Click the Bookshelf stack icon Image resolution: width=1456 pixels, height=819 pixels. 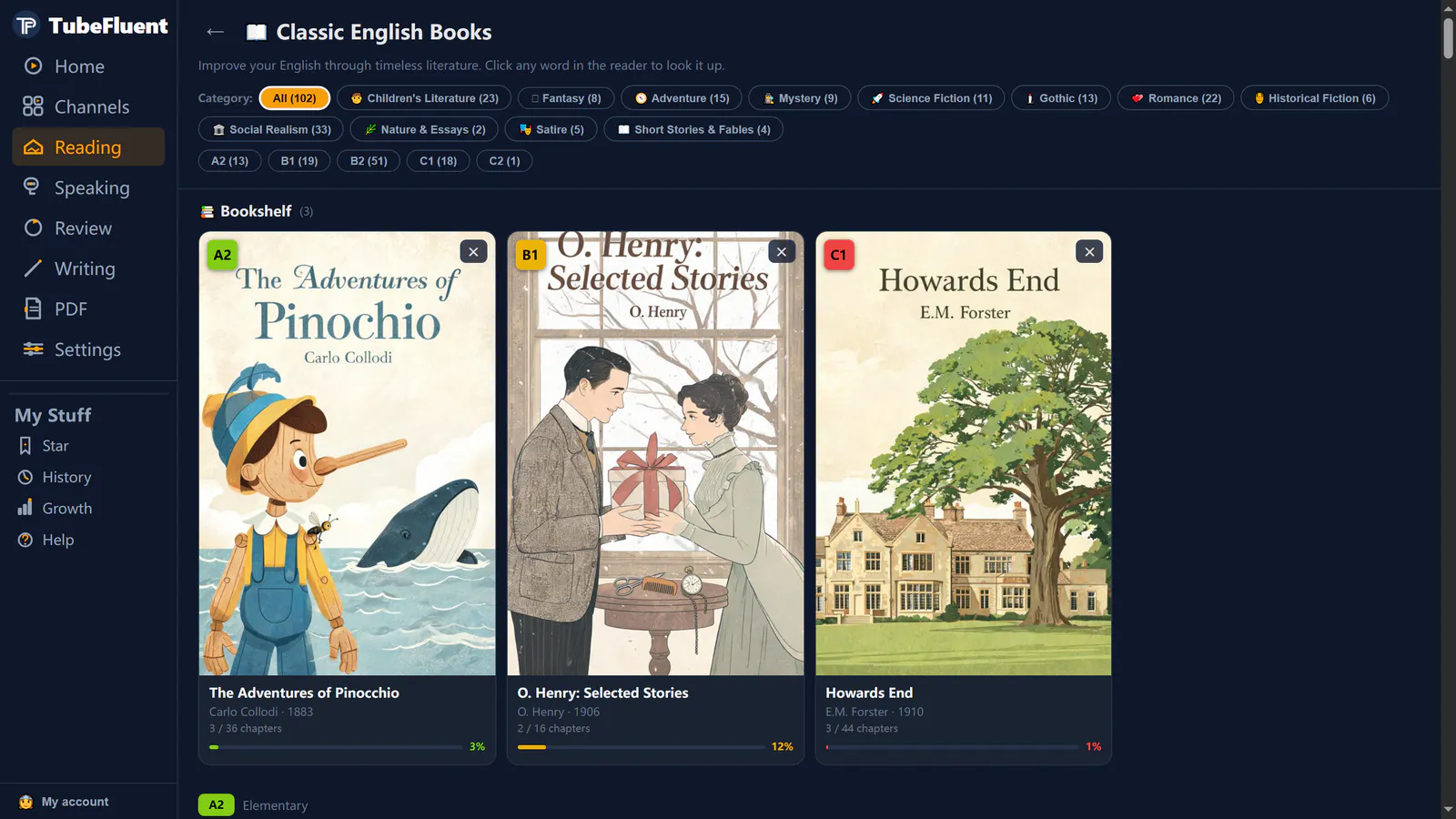pos(207,211)
